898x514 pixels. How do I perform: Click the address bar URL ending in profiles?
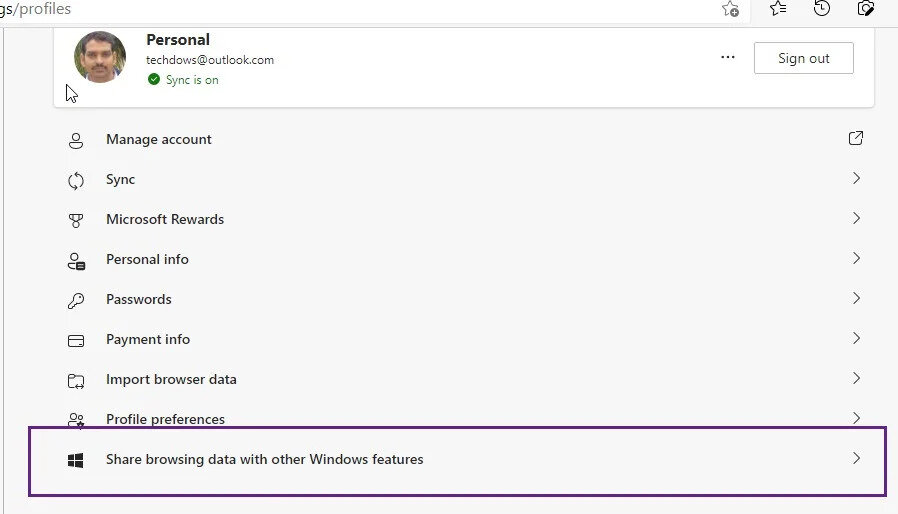click(x=36, y=9)
